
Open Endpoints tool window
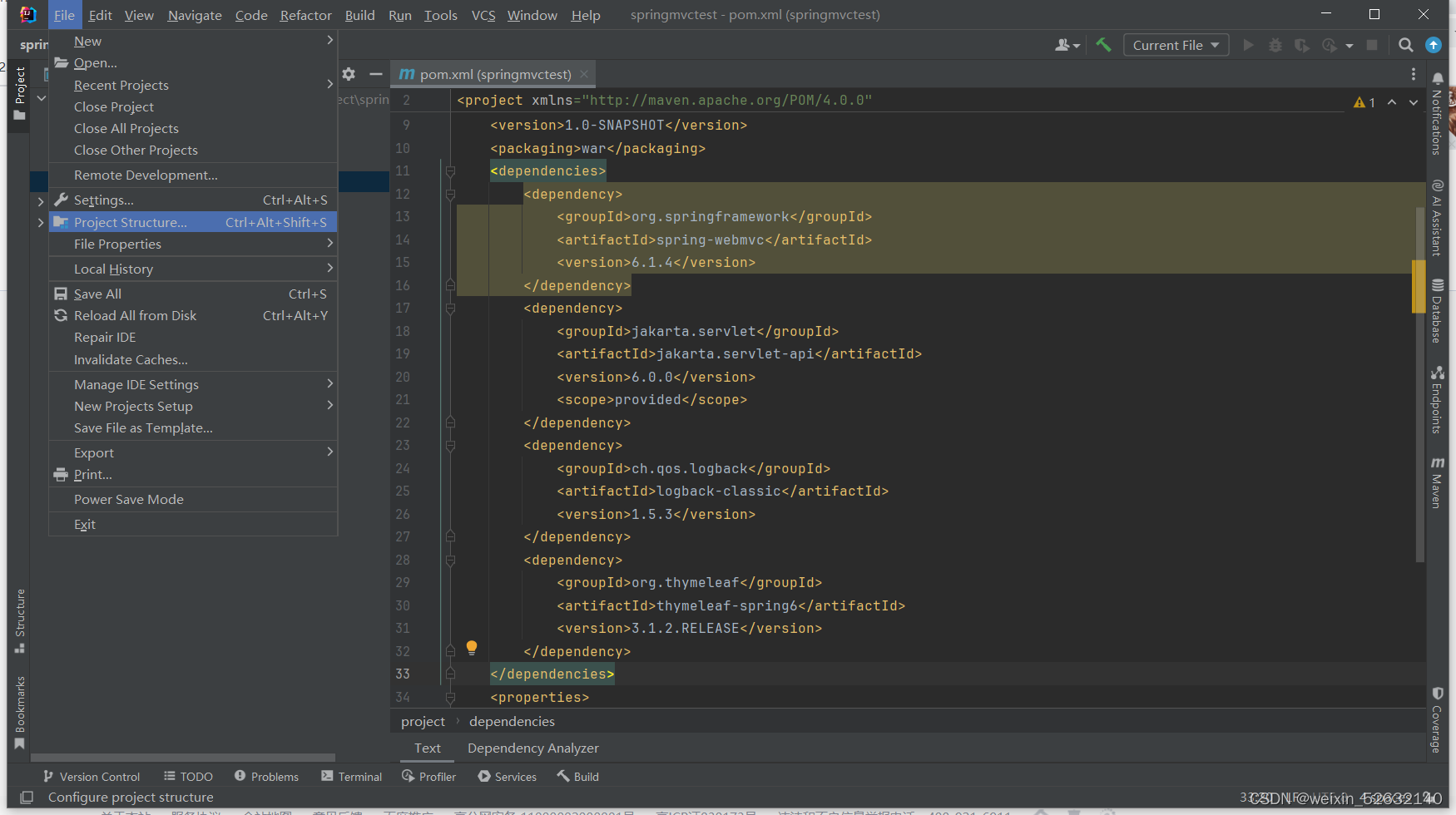1437,400
